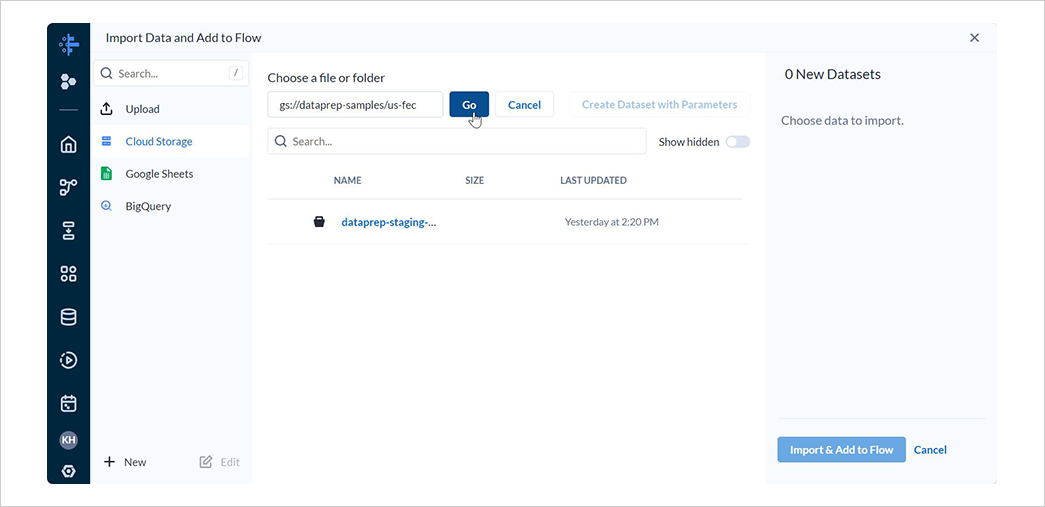This screenshot has width=1045, height=507.
Task: Open the import/download icon in sidebar
Action: [x=68, y=231]
